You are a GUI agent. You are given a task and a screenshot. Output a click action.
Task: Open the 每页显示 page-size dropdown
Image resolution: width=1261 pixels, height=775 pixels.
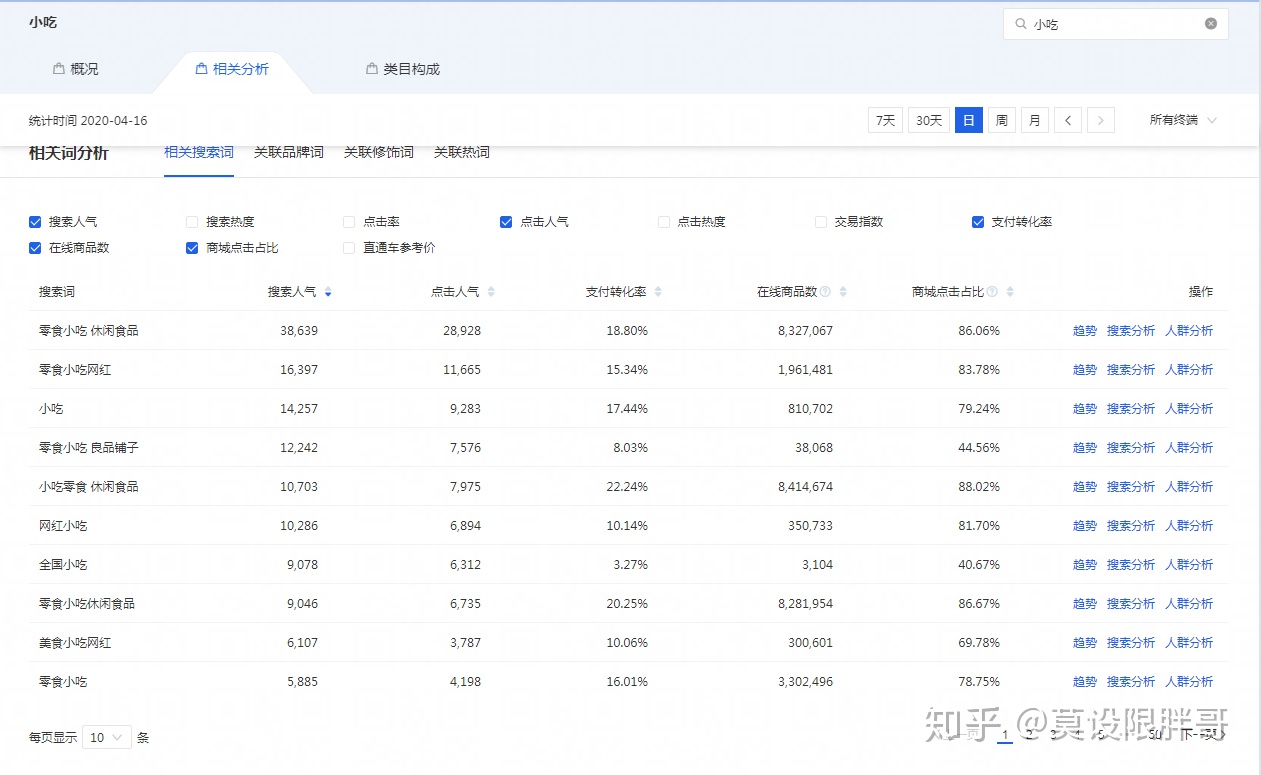click(106, 737)
